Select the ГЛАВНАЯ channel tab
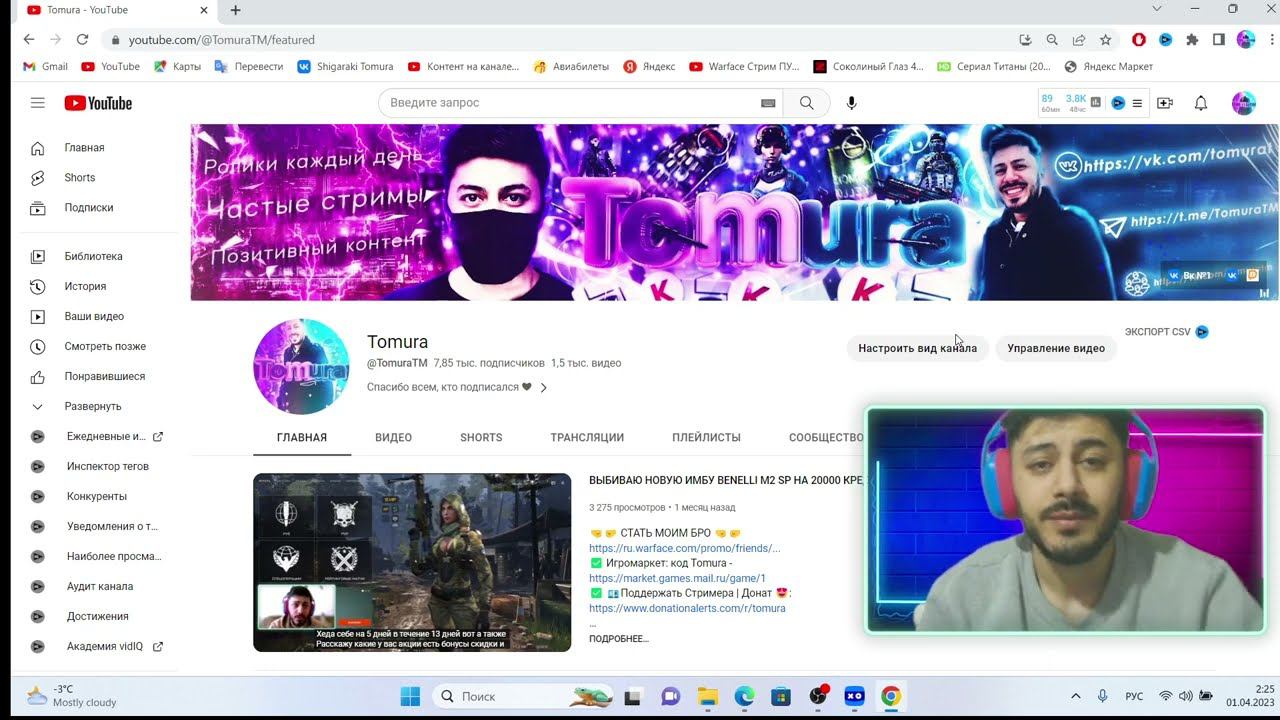This screenshot has width=1280, height=720. [302, 437]
